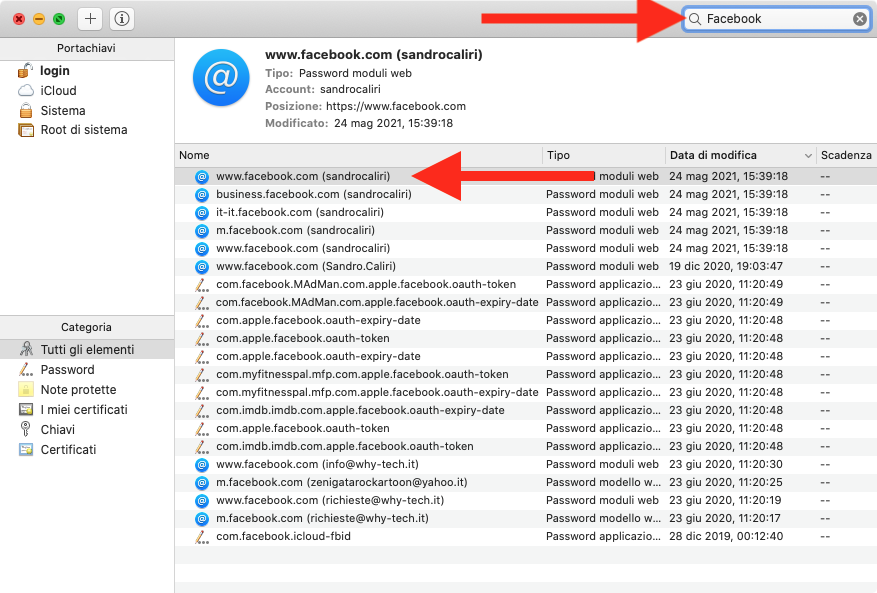Clear the Facebook search with the X button

860,19
